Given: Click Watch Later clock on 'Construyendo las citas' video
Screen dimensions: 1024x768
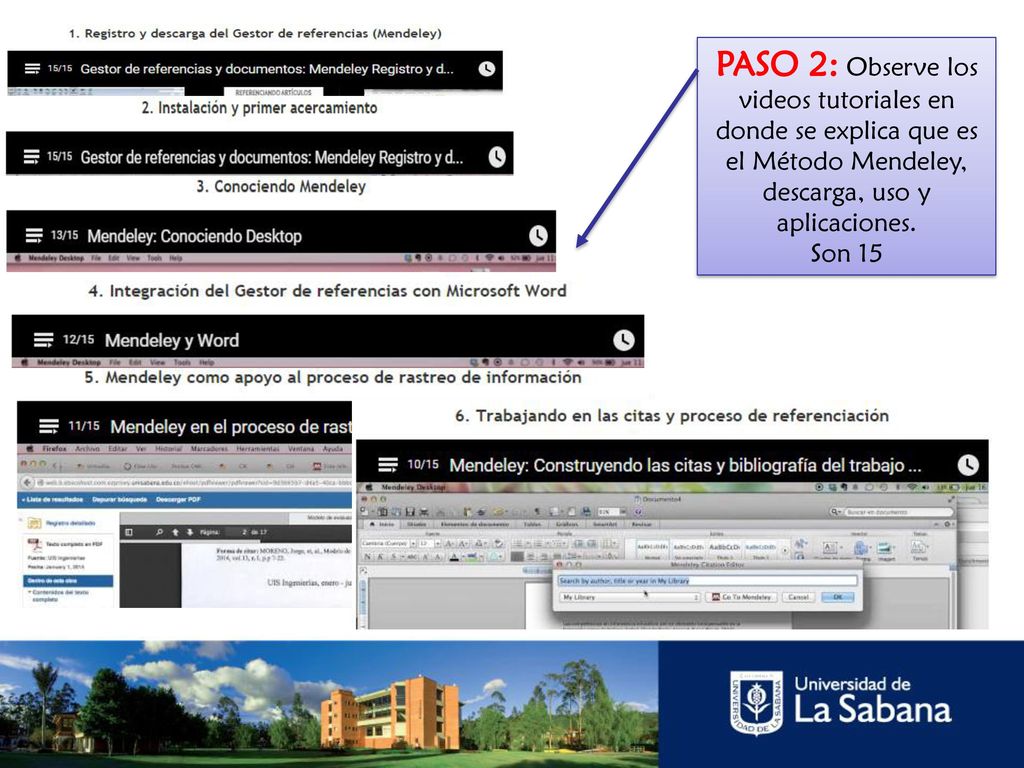Looking at the screenshot, I should [968, 465].
